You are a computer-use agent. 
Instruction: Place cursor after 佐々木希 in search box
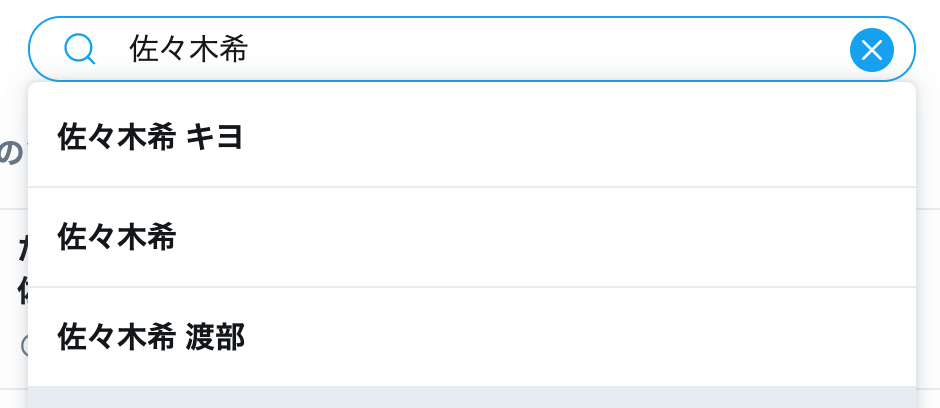[252, 49]
